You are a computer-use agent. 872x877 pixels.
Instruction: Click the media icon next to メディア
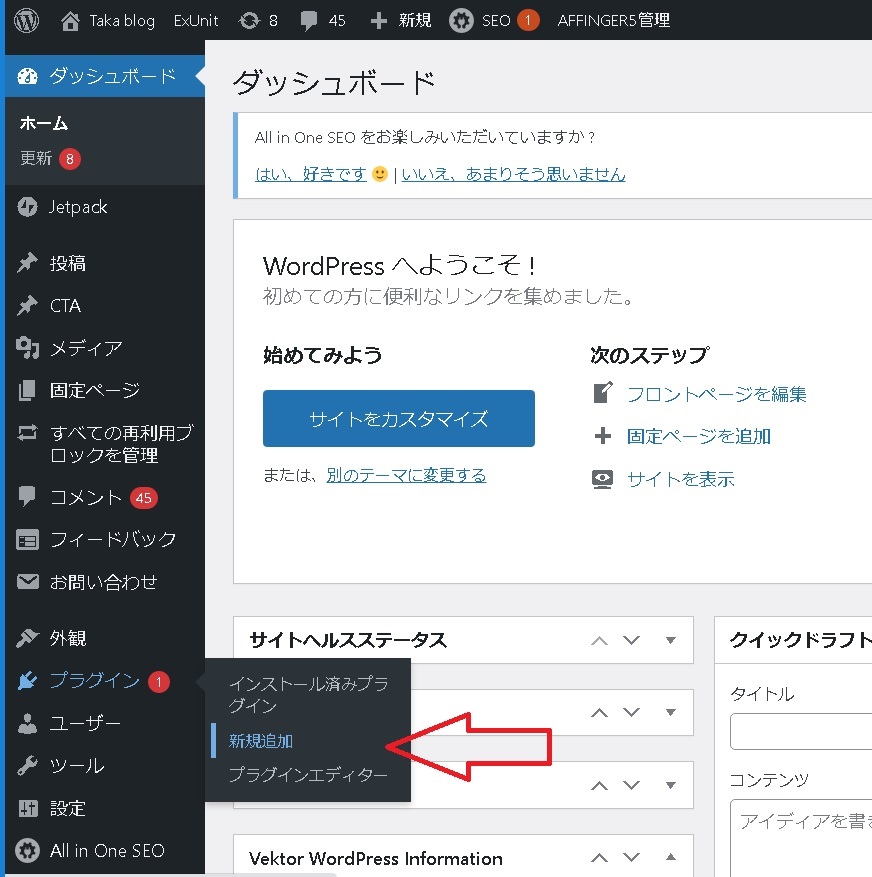[x=27, y=348]
